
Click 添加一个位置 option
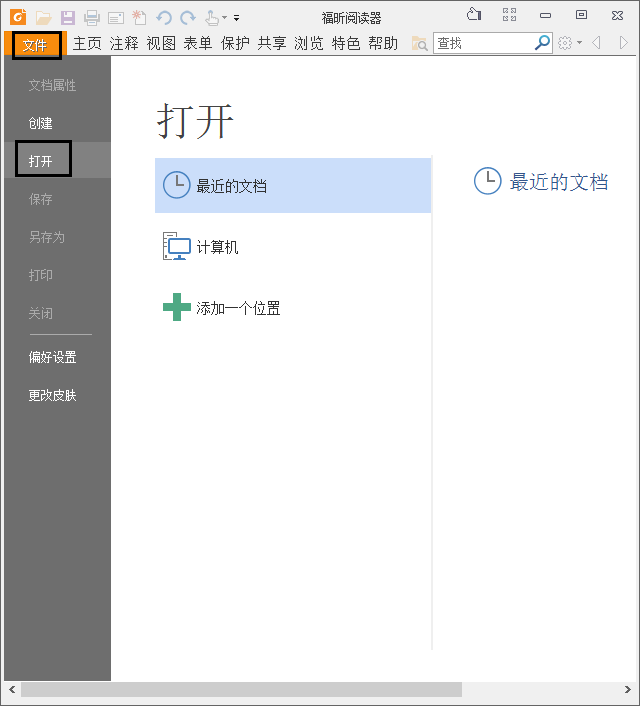pos(238,308)
